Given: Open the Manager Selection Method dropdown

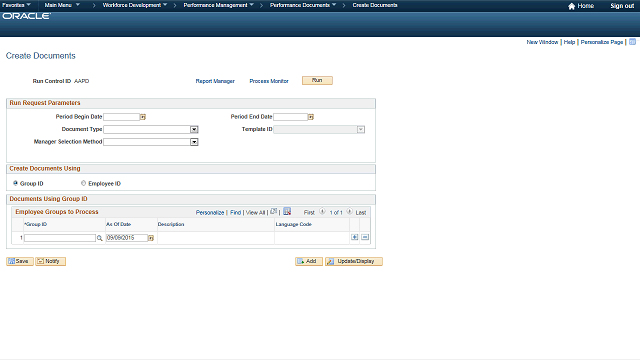Looking at the screenshot, I should [194, 142].
